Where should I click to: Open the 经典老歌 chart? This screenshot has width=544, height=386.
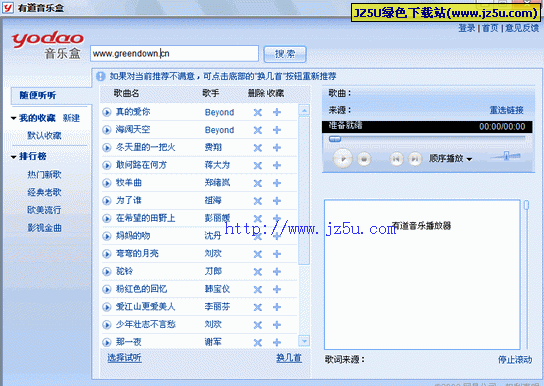(x=44, y=192)
